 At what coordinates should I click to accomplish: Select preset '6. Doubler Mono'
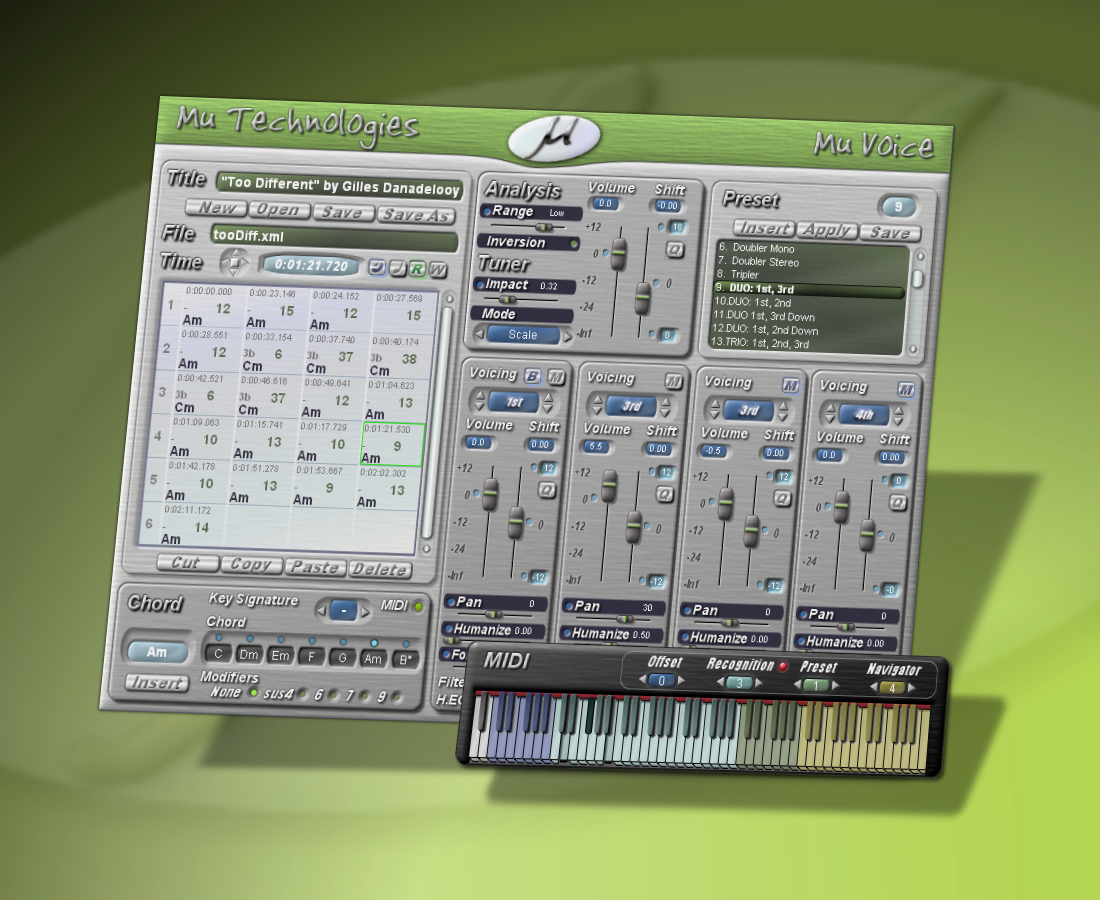(756, 248)
